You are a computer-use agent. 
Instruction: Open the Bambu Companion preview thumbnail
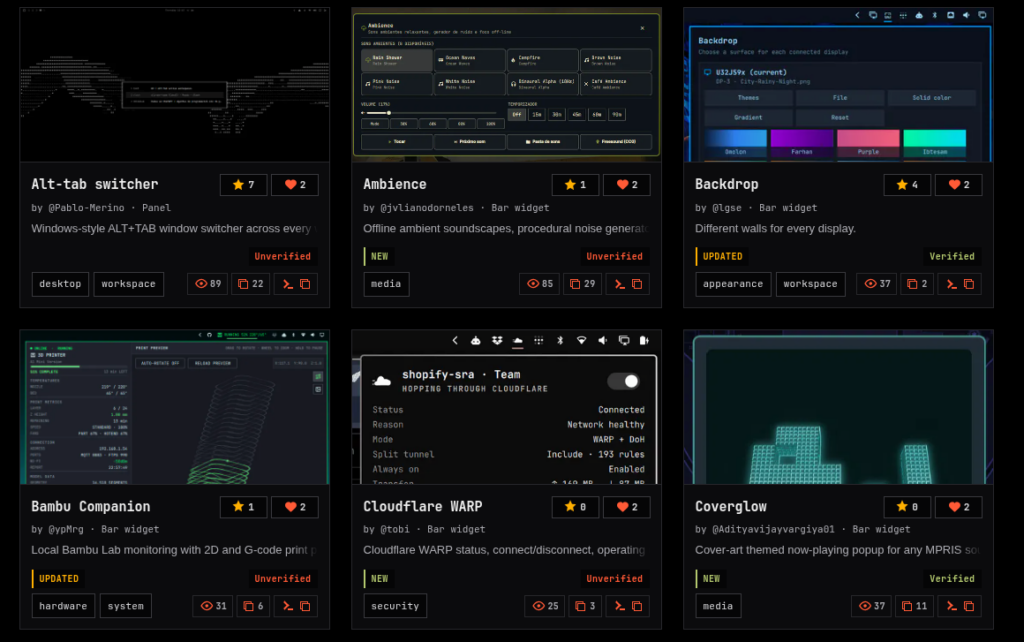pos(174,407)
